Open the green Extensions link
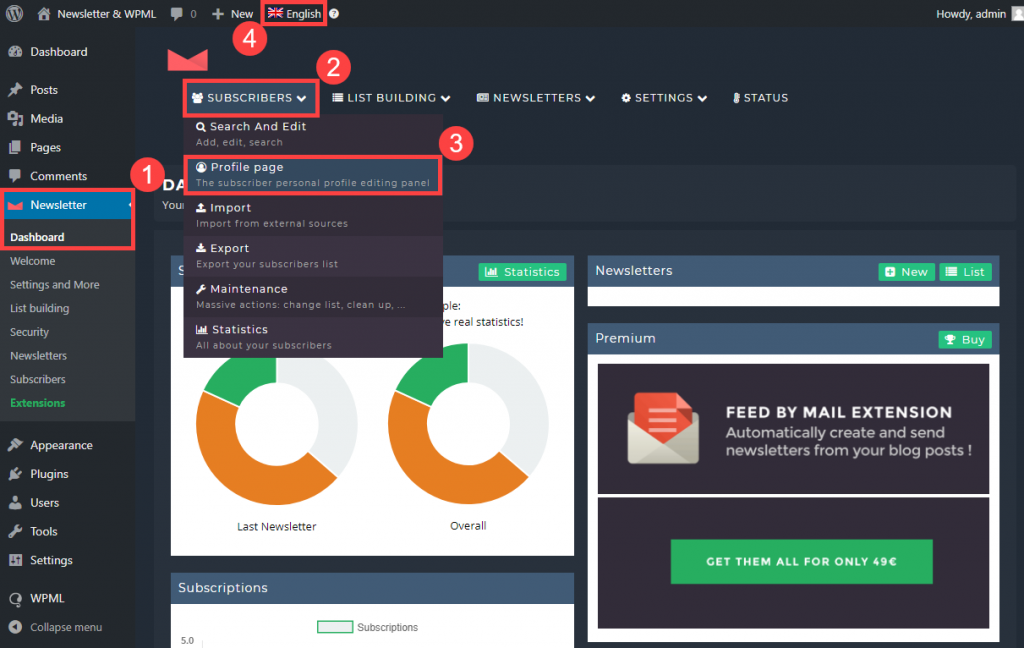 click(38, 402)
